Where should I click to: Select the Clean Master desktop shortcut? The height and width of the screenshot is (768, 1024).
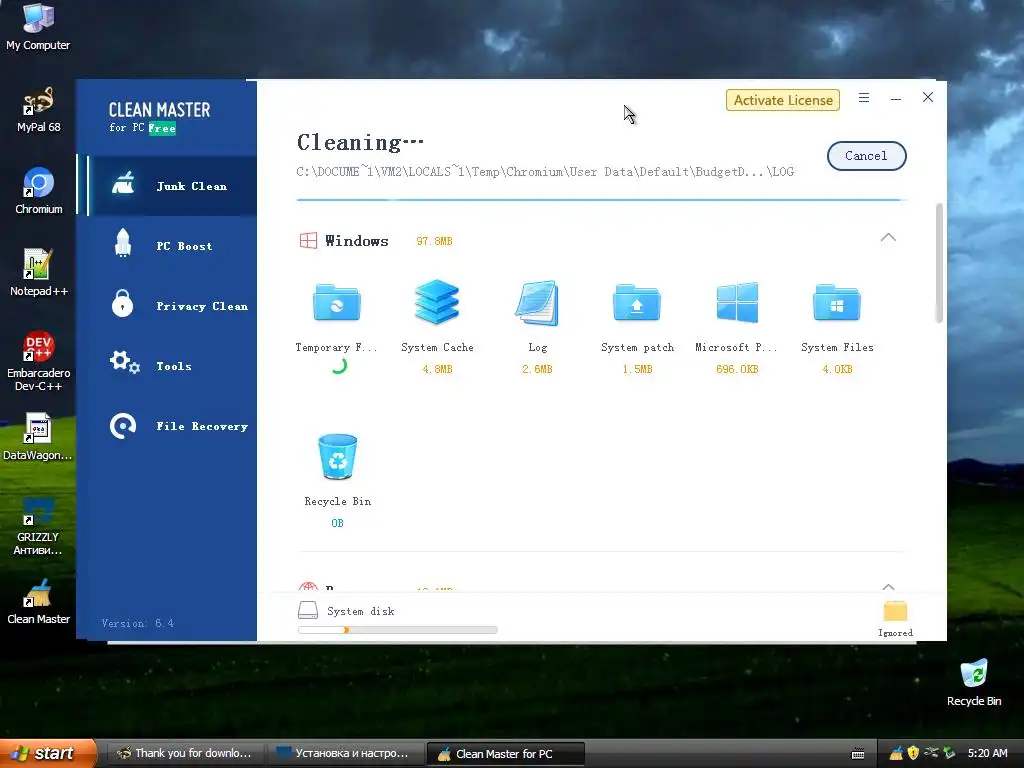point(38,601)
